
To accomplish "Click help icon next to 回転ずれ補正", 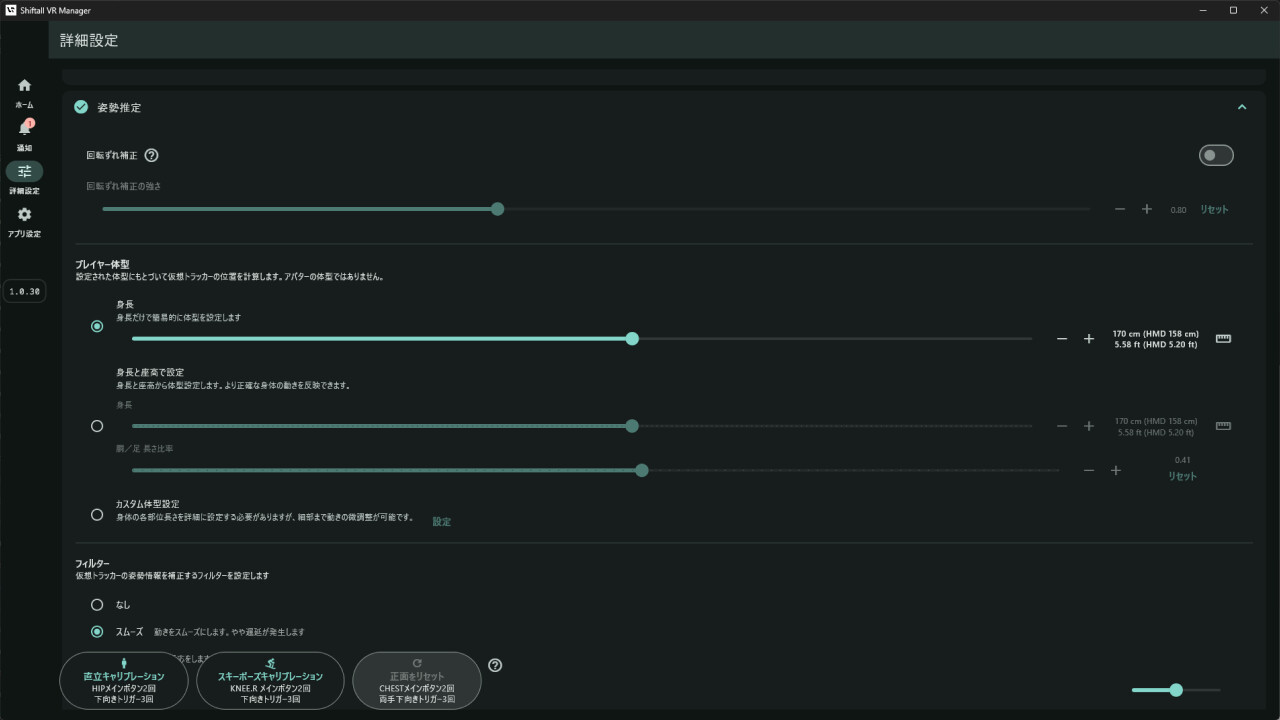I will click(152, 156).
